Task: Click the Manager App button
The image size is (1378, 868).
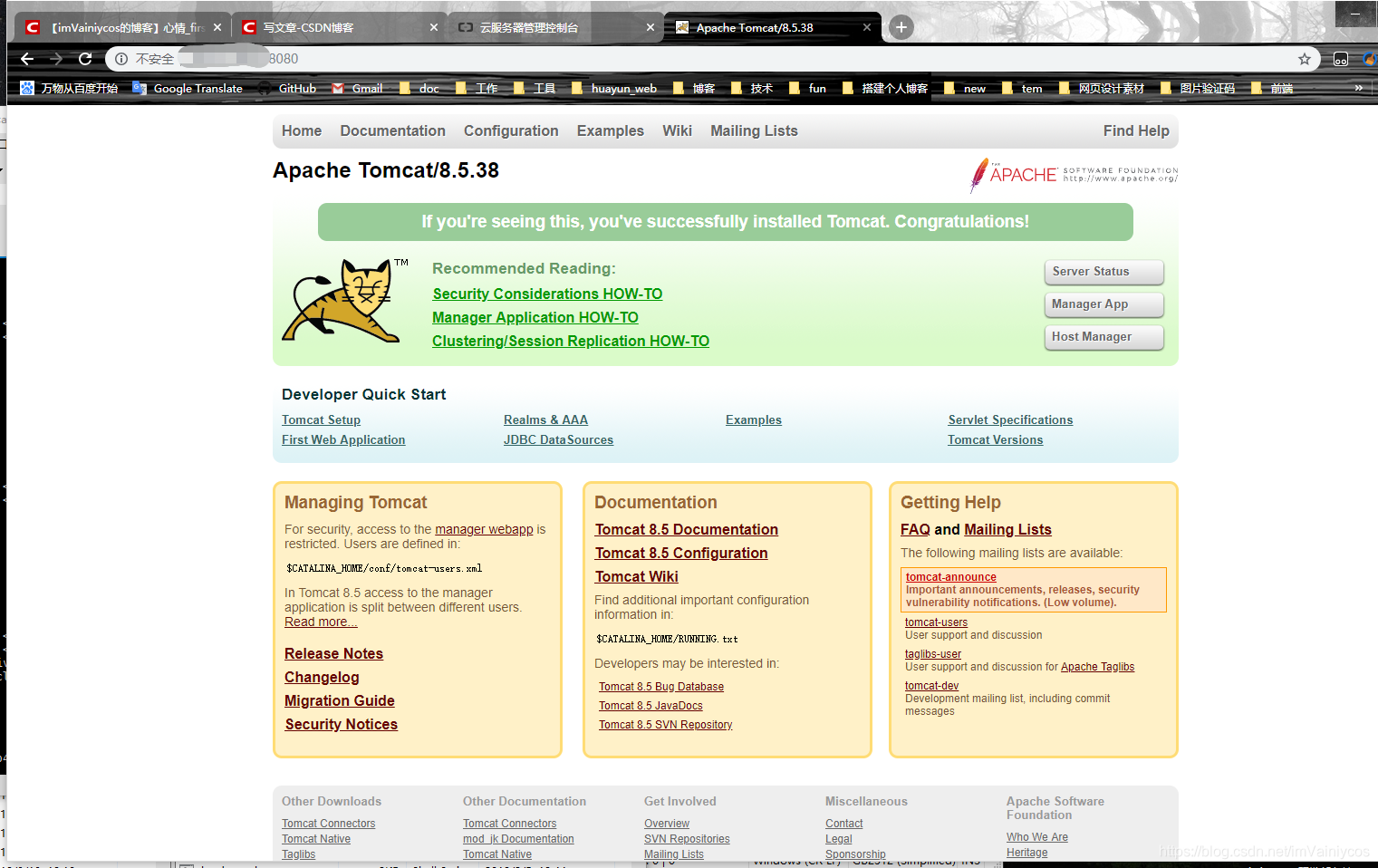Action: [x=1103, y=304]
